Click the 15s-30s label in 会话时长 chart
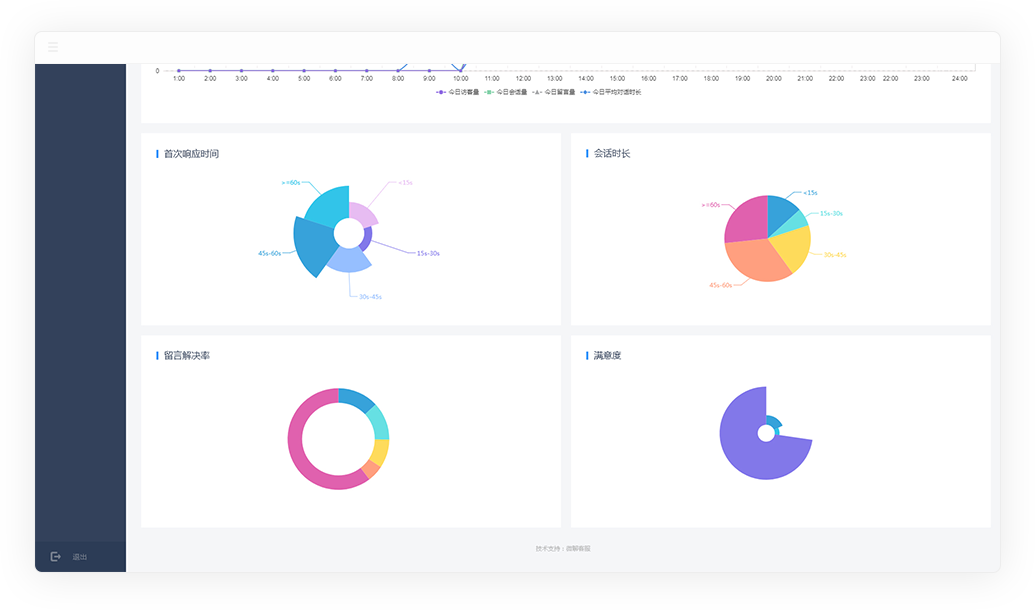Viewport: 1035px width, 610px height. coord(831,214)
